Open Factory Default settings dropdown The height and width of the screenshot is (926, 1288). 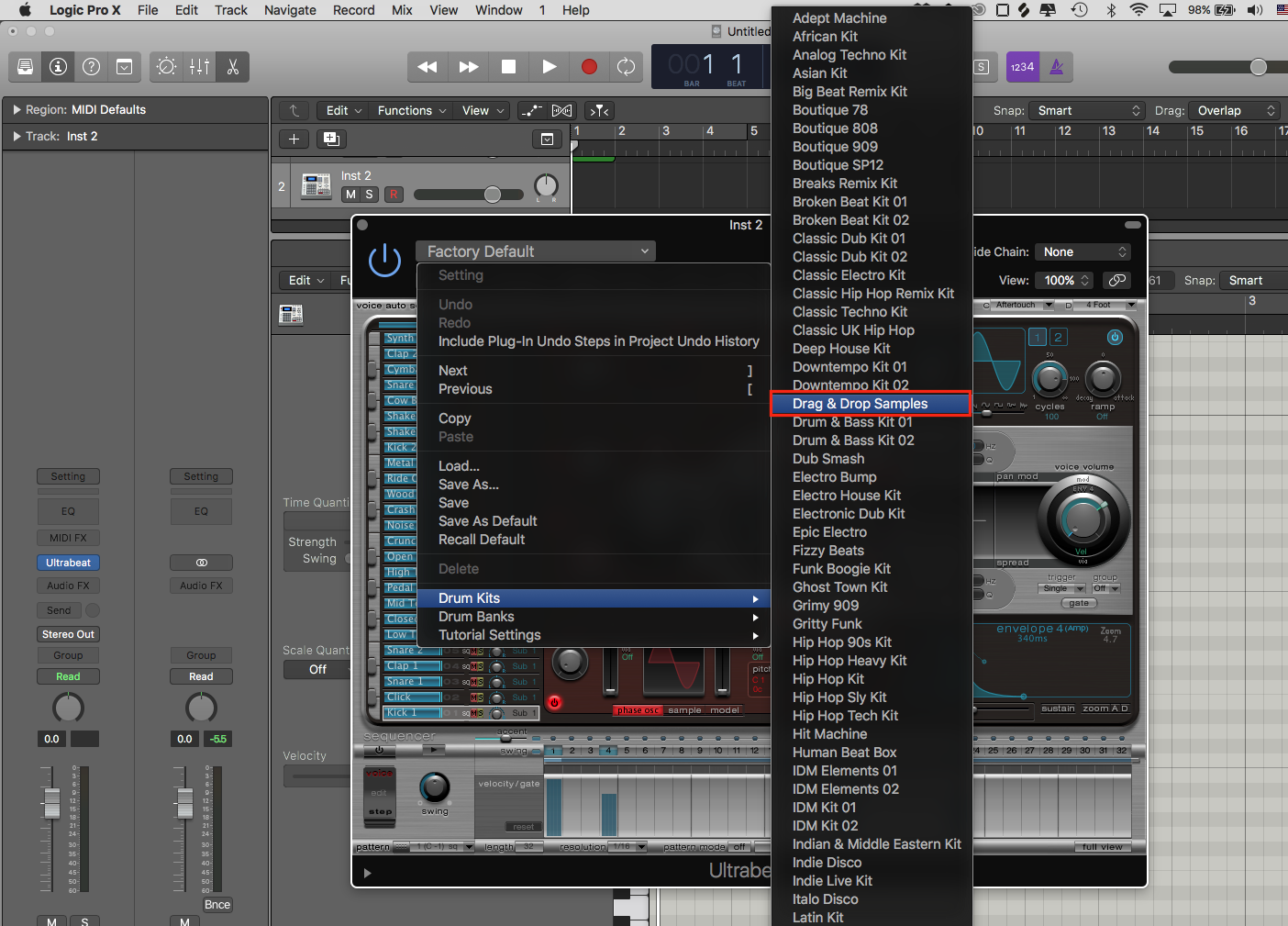(536, 251)
